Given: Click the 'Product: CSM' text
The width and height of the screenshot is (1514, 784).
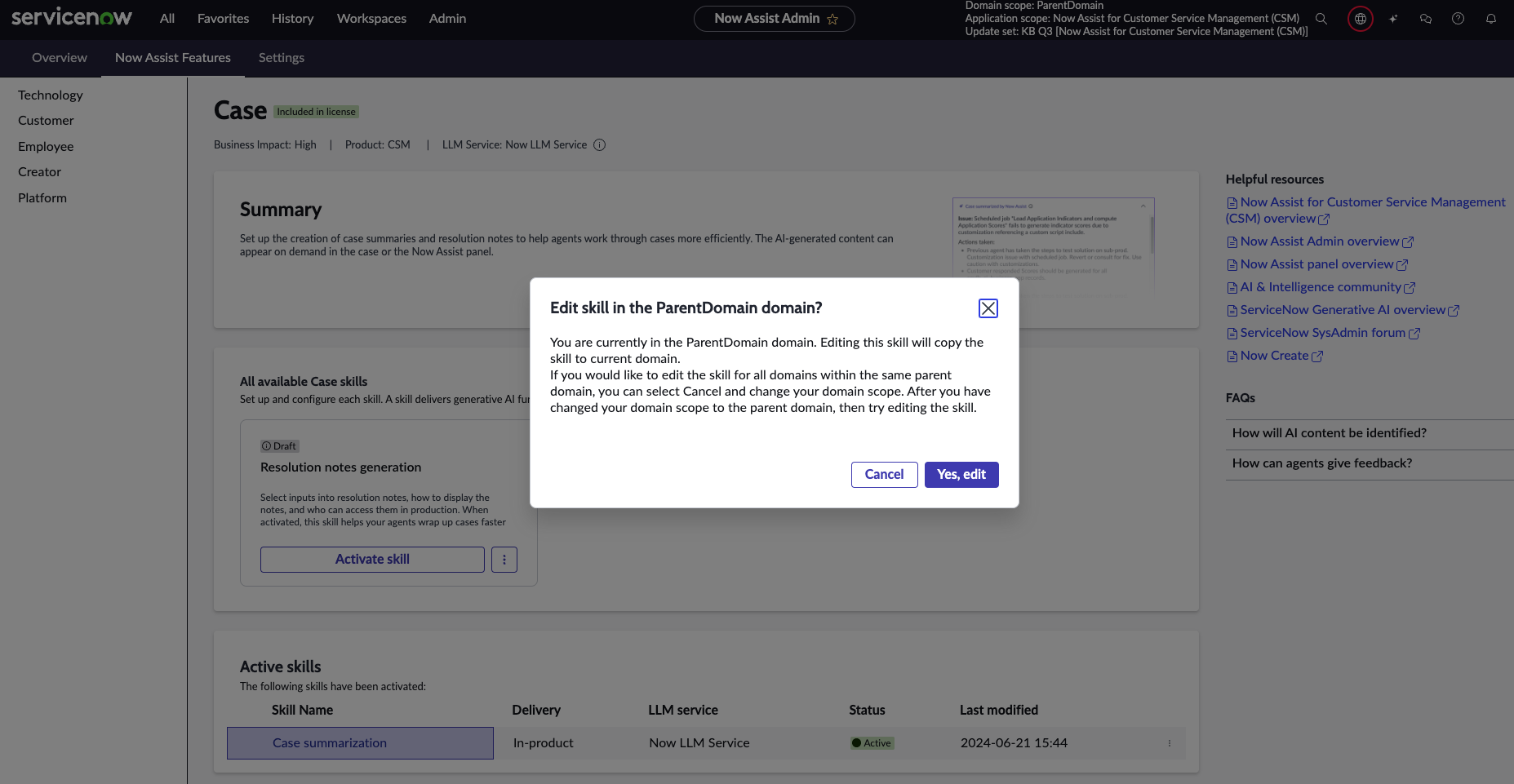Looking at the screenshot, I should [x=378, y=145].
